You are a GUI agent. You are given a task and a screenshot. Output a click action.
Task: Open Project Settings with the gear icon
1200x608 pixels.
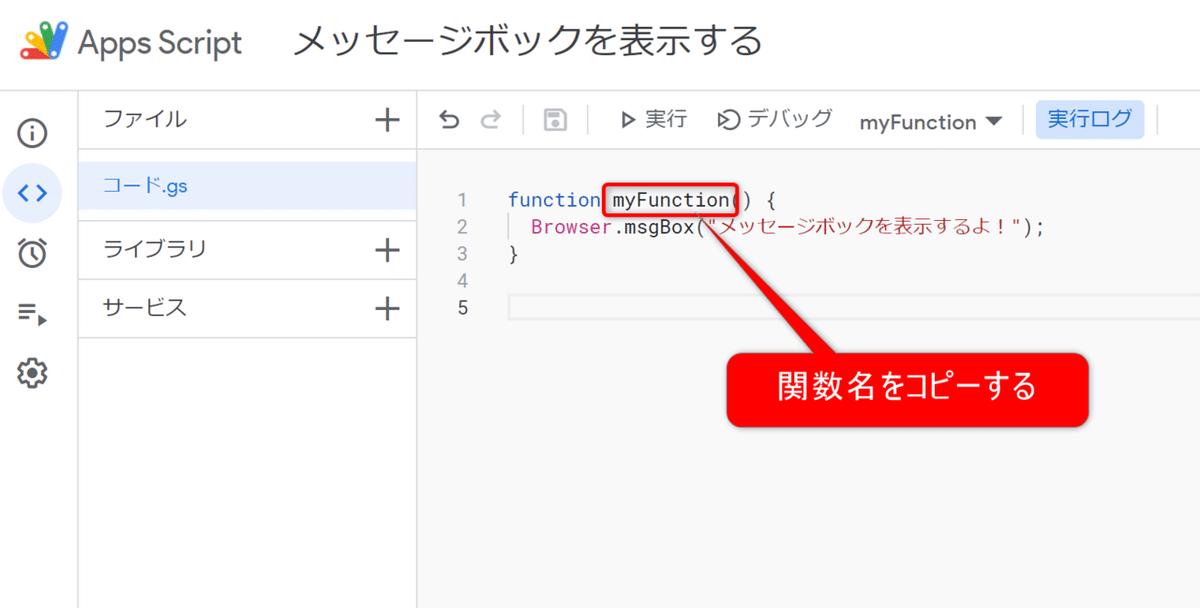click(33, 372)
